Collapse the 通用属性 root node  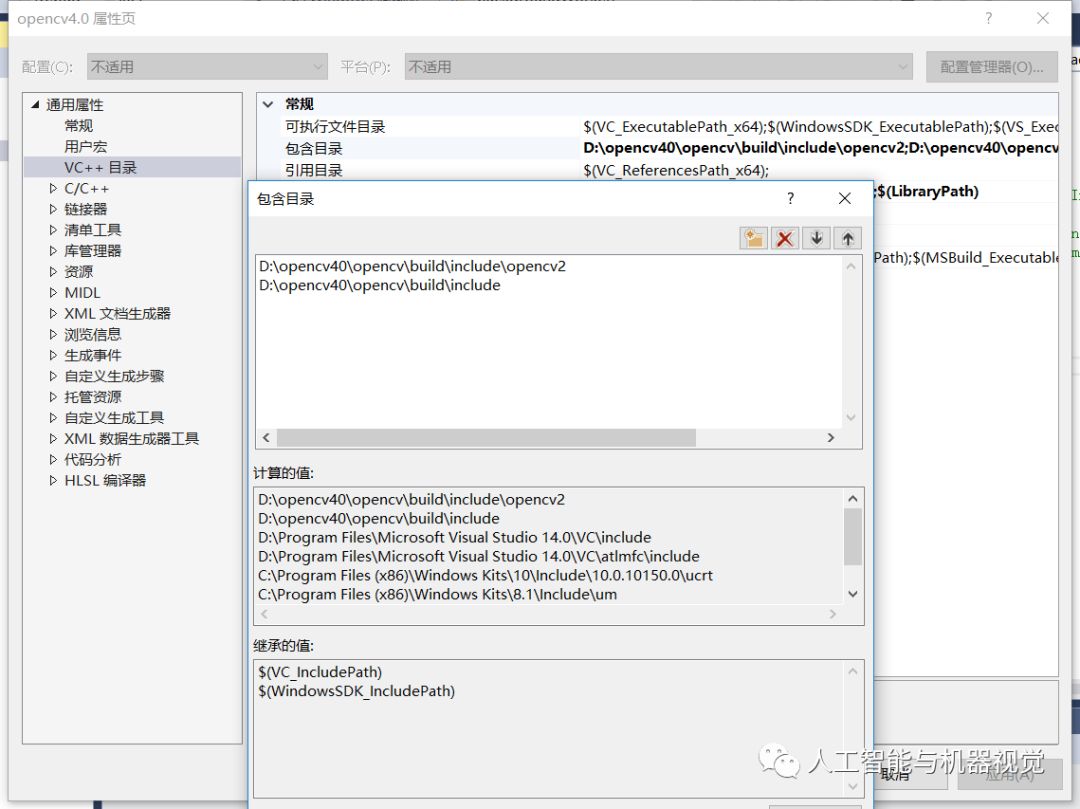[x=35, y=105]
